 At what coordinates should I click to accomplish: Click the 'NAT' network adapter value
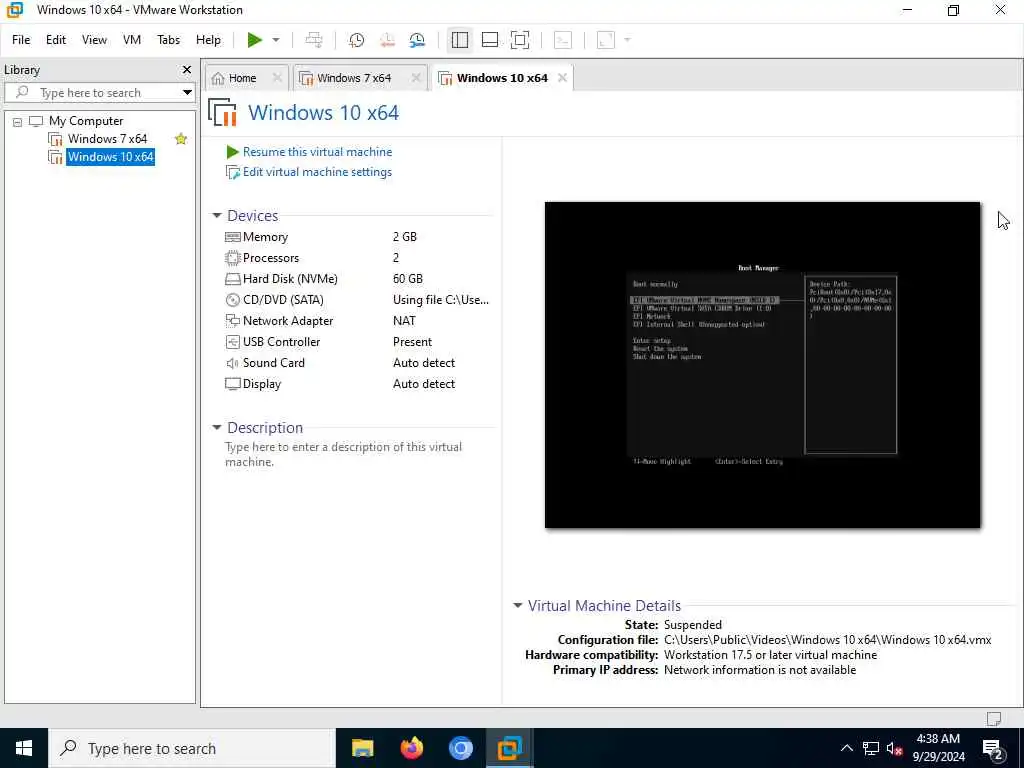pyautogui.click(x=404, y=321)
